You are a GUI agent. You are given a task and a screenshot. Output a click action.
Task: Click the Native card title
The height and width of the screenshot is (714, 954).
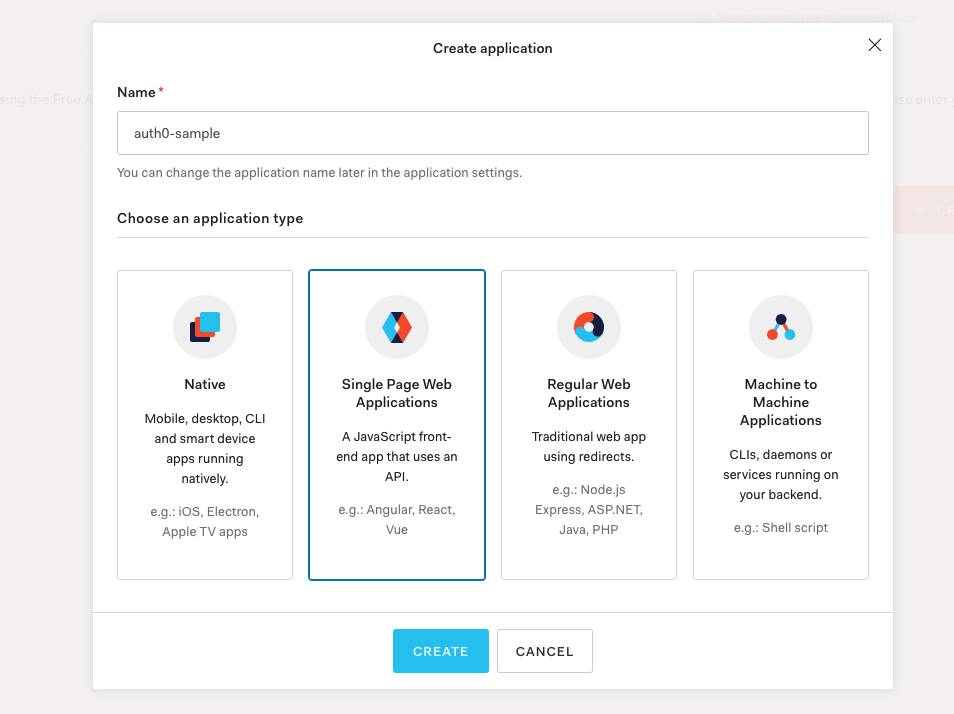point(205,384)
